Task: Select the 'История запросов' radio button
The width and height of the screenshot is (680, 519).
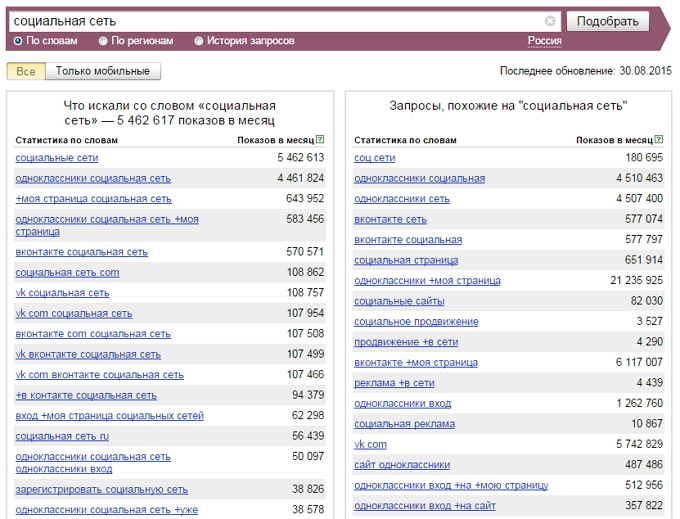Action: click(x=199, y=41)
